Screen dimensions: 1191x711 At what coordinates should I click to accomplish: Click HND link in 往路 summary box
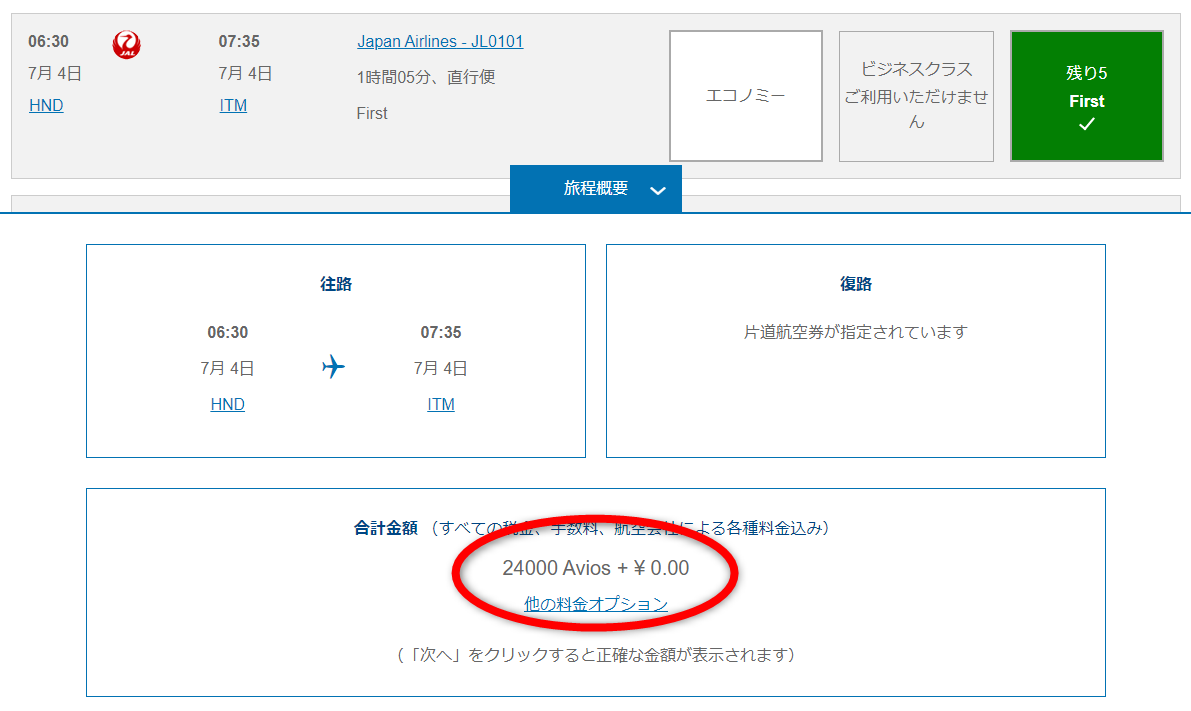click(x=228, y=404)
